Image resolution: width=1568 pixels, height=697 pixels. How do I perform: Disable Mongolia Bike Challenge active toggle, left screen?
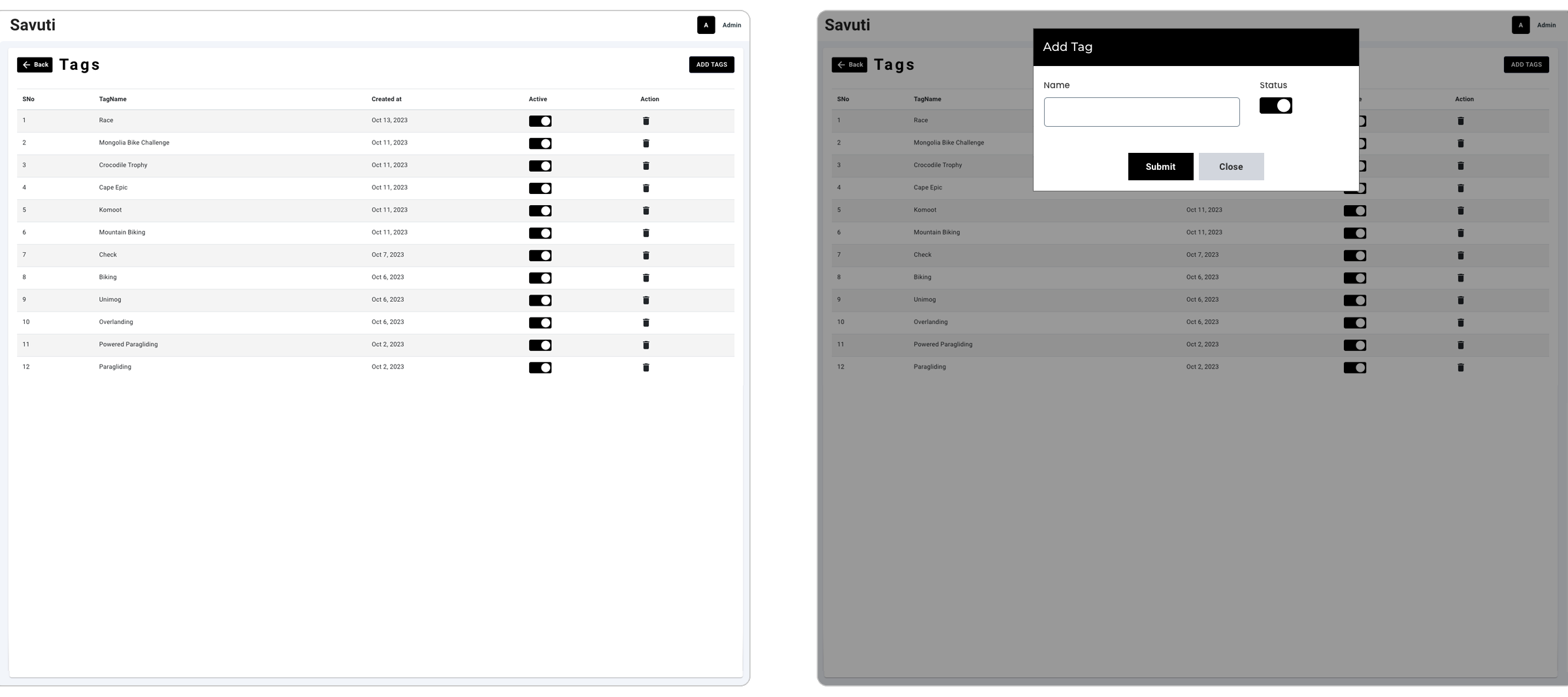540,144
